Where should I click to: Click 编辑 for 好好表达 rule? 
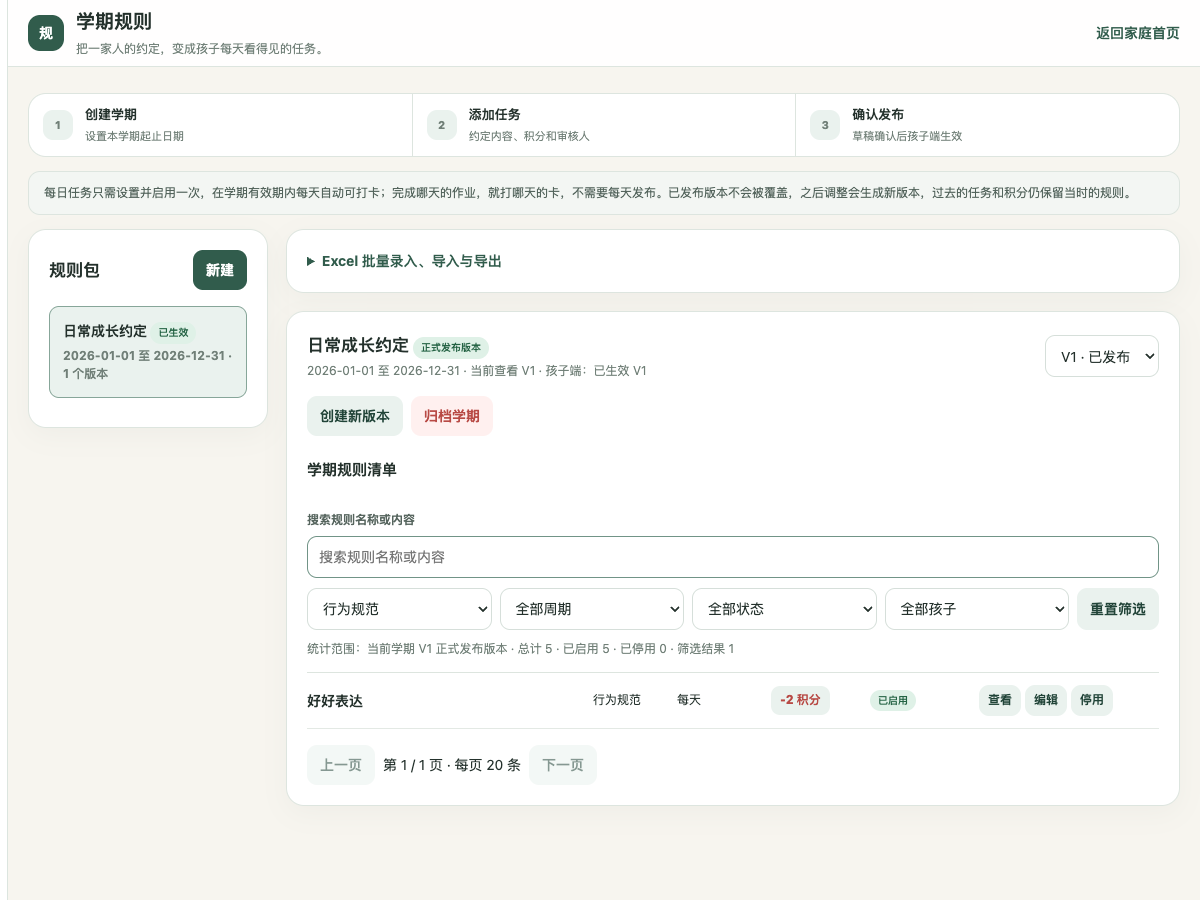[1046, 700]
